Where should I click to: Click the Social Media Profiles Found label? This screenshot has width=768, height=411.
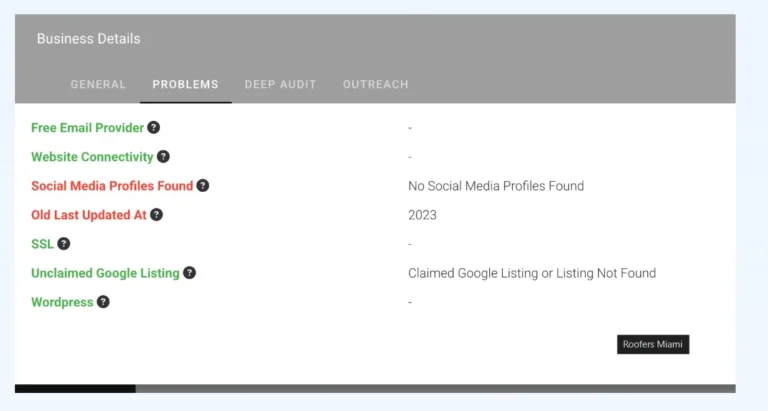(x=112, y=186)
